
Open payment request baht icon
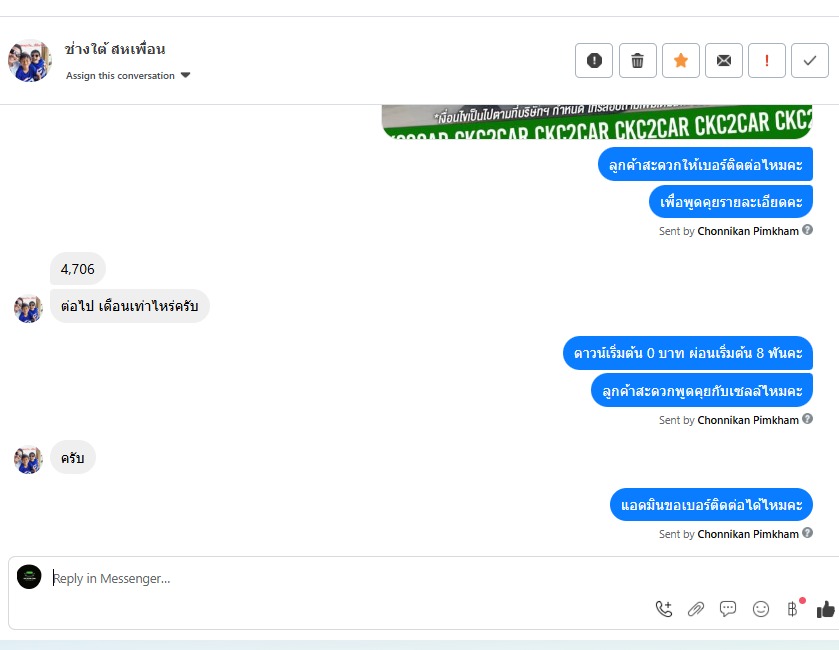coord(792,609)
